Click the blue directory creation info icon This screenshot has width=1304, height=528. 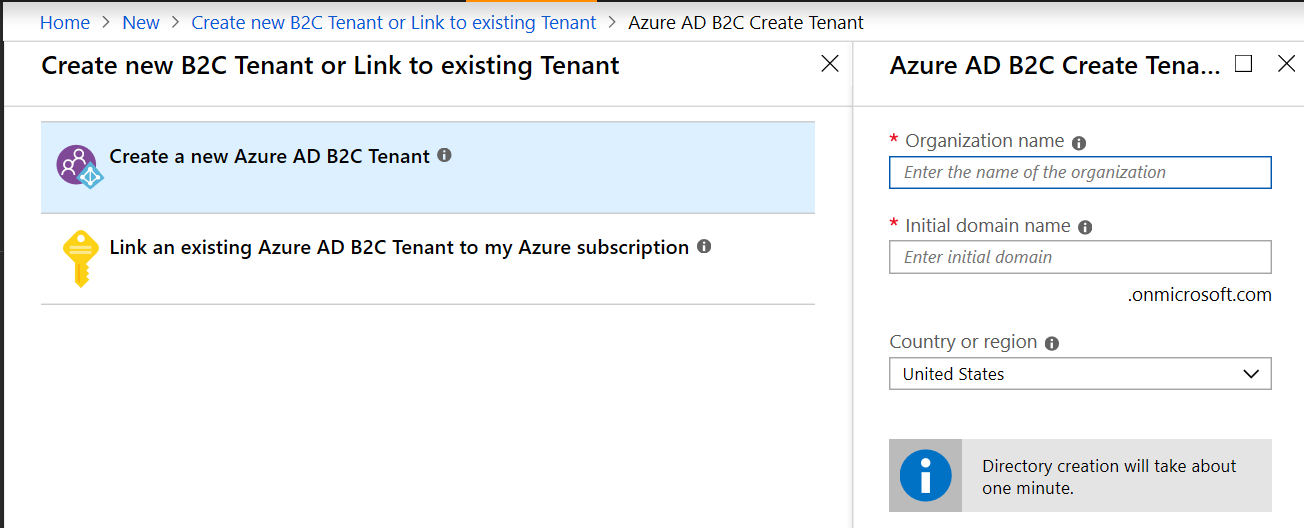(x=925, y=476)
